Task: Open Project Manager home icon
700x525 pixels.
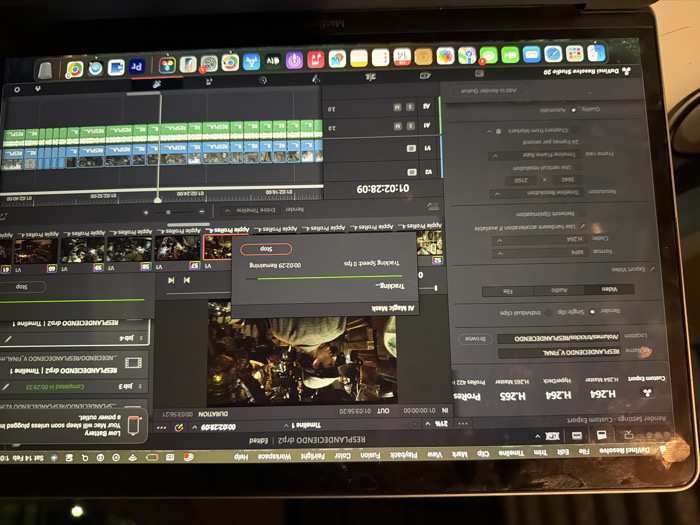Action: (38, 89)
